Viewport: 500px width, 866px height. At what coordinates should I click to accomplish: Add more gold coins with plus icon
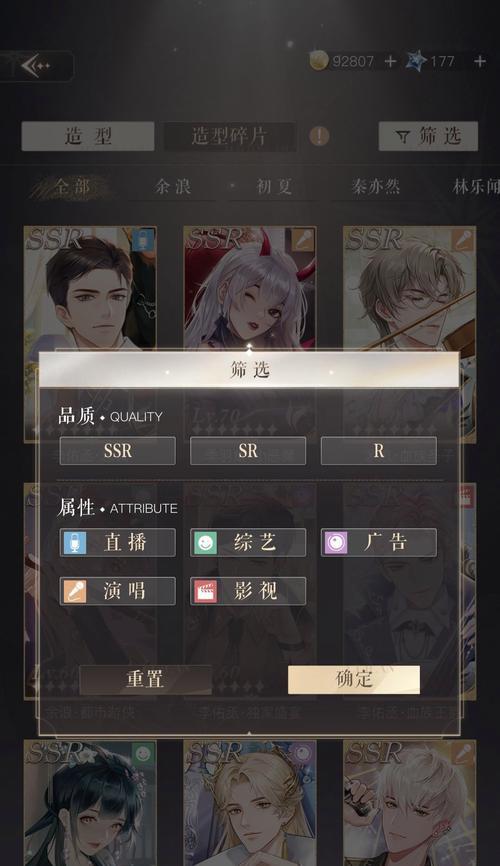[x=390, y=61]
